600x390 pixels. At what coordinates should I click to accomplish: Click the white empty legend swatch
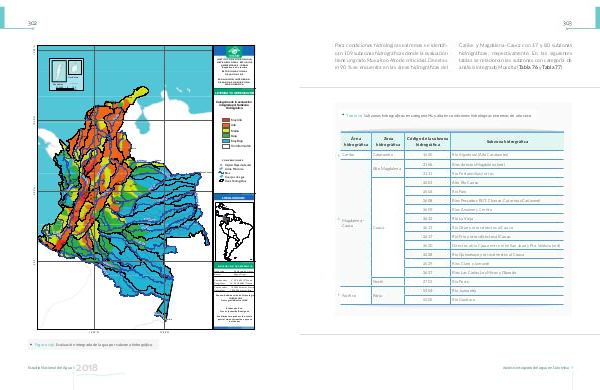coord(226,146)
